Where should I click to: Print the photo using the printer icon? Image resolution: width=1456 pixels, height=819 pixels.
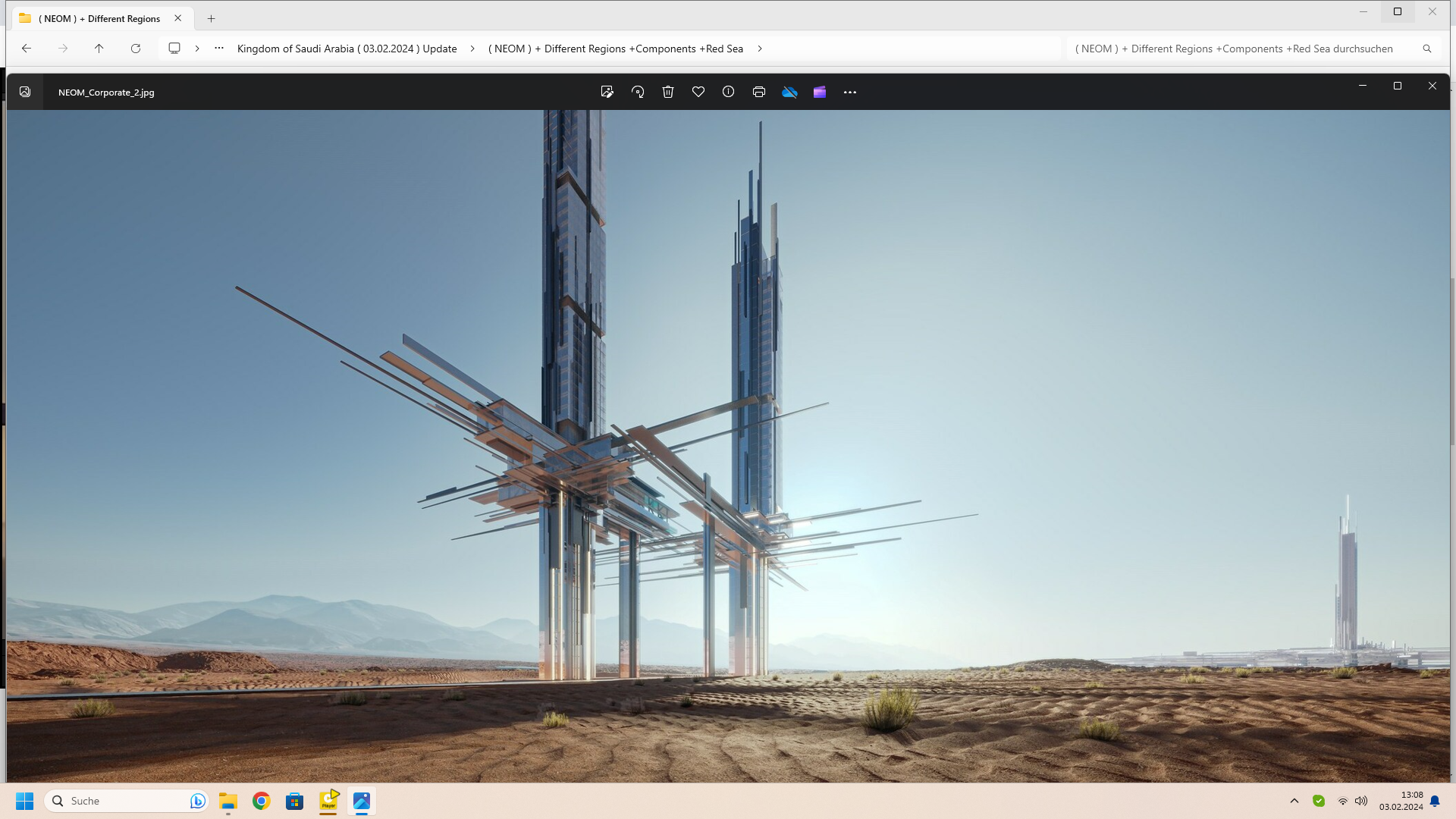pos(759,92)
